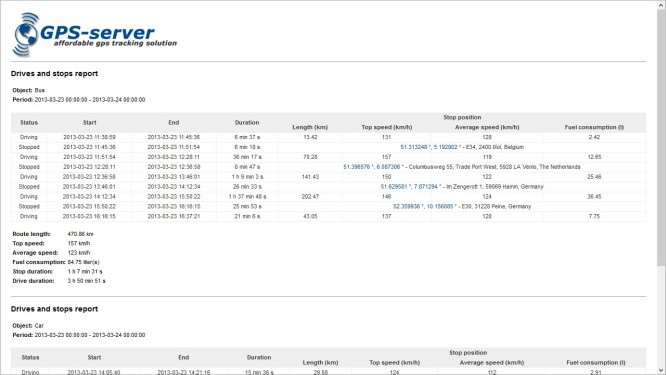Select the top speed value 131
666x375 pixels.
click(x=387, y=137)
